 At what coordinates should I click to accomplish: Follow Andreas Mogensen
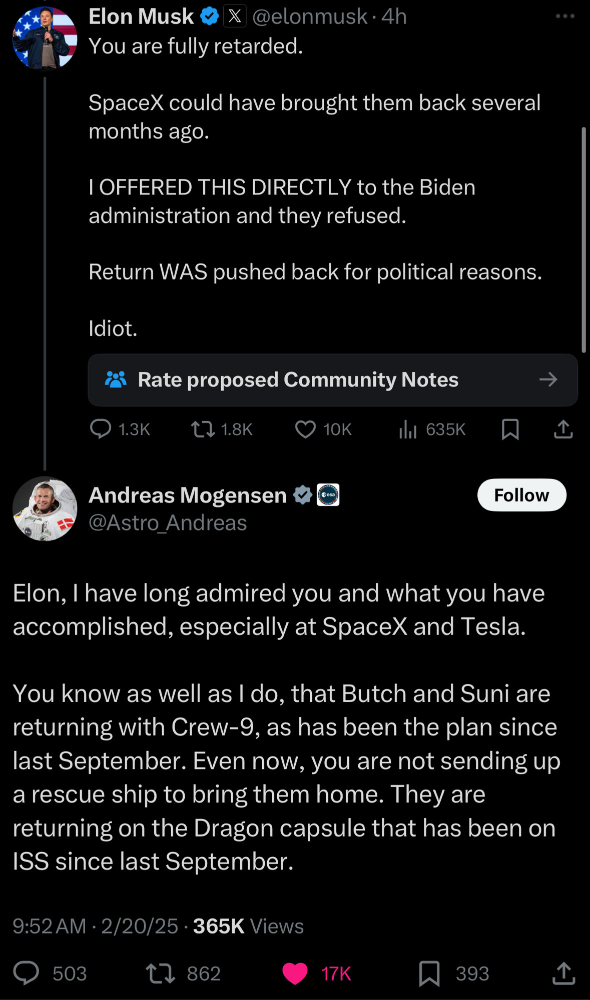coord(521,495)
